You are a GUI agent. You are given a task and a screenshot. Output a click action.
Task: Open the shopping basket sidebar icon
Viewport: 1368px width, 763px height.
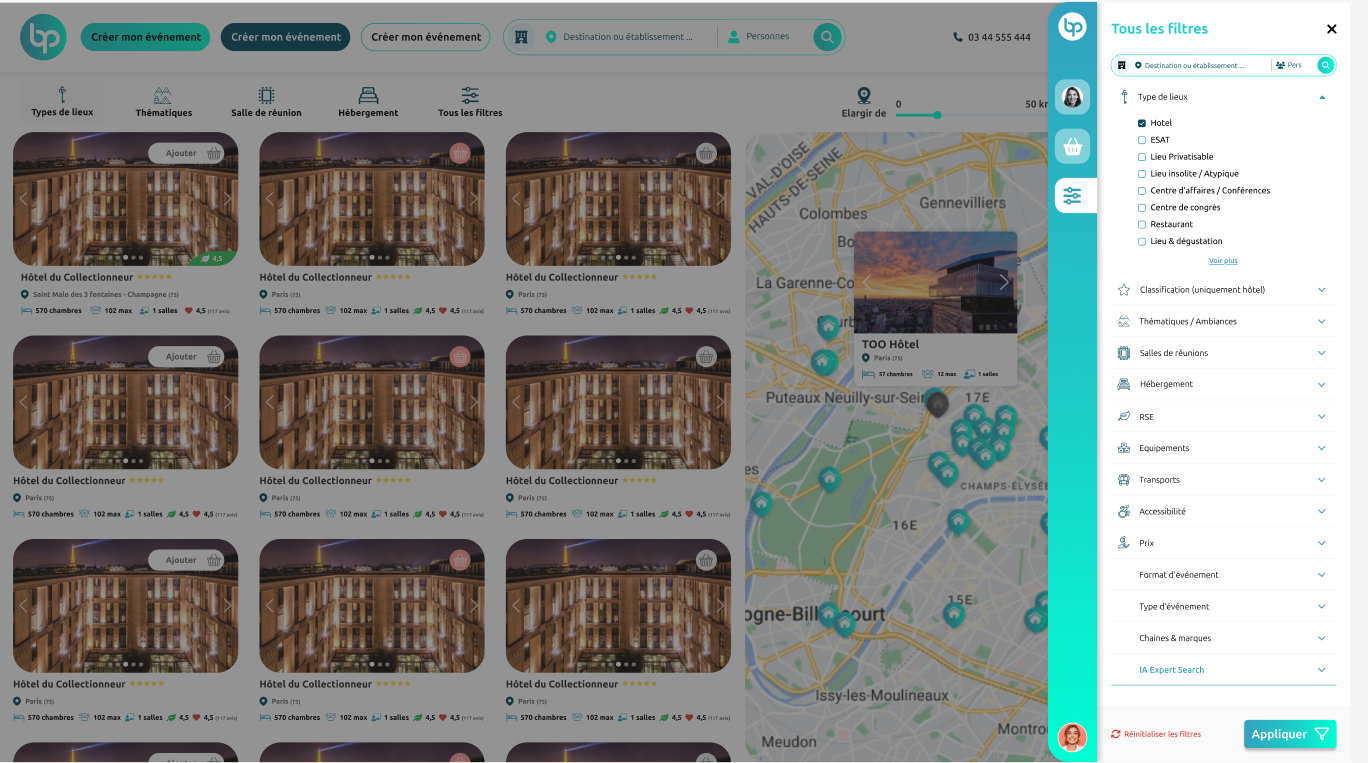point(1072,147)
